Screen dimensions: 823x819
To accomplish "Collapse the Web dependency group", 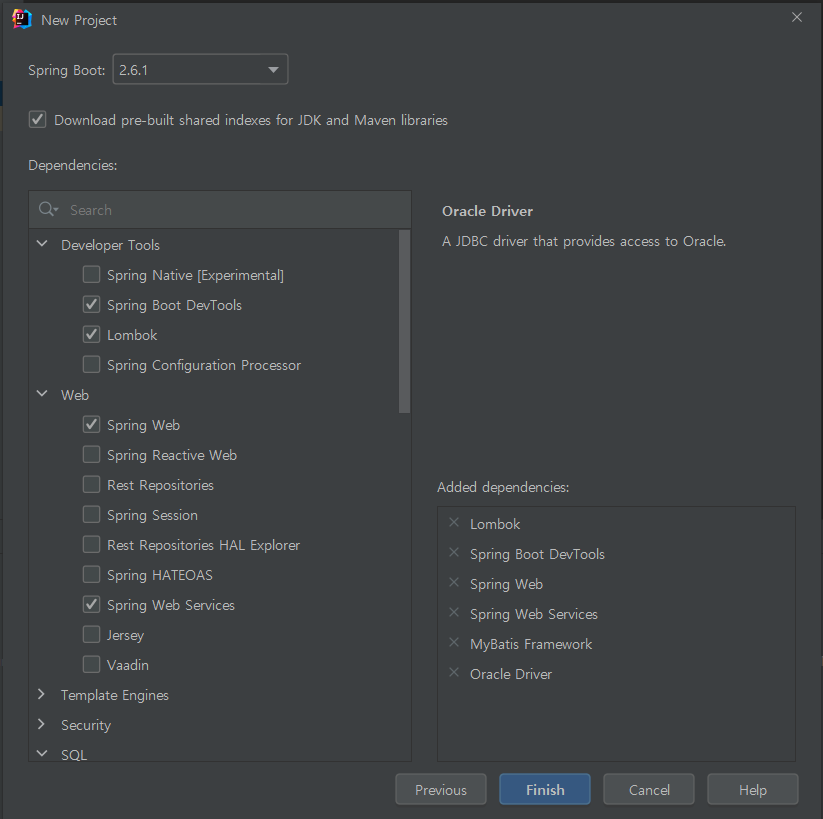I will (x=42, y=394).
